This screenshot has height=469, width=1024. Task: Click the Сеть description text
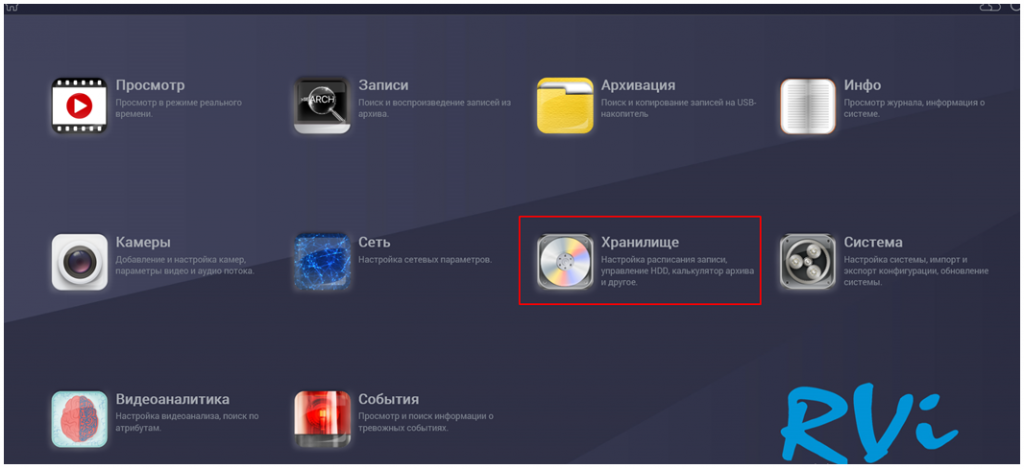tap(425, 260)
